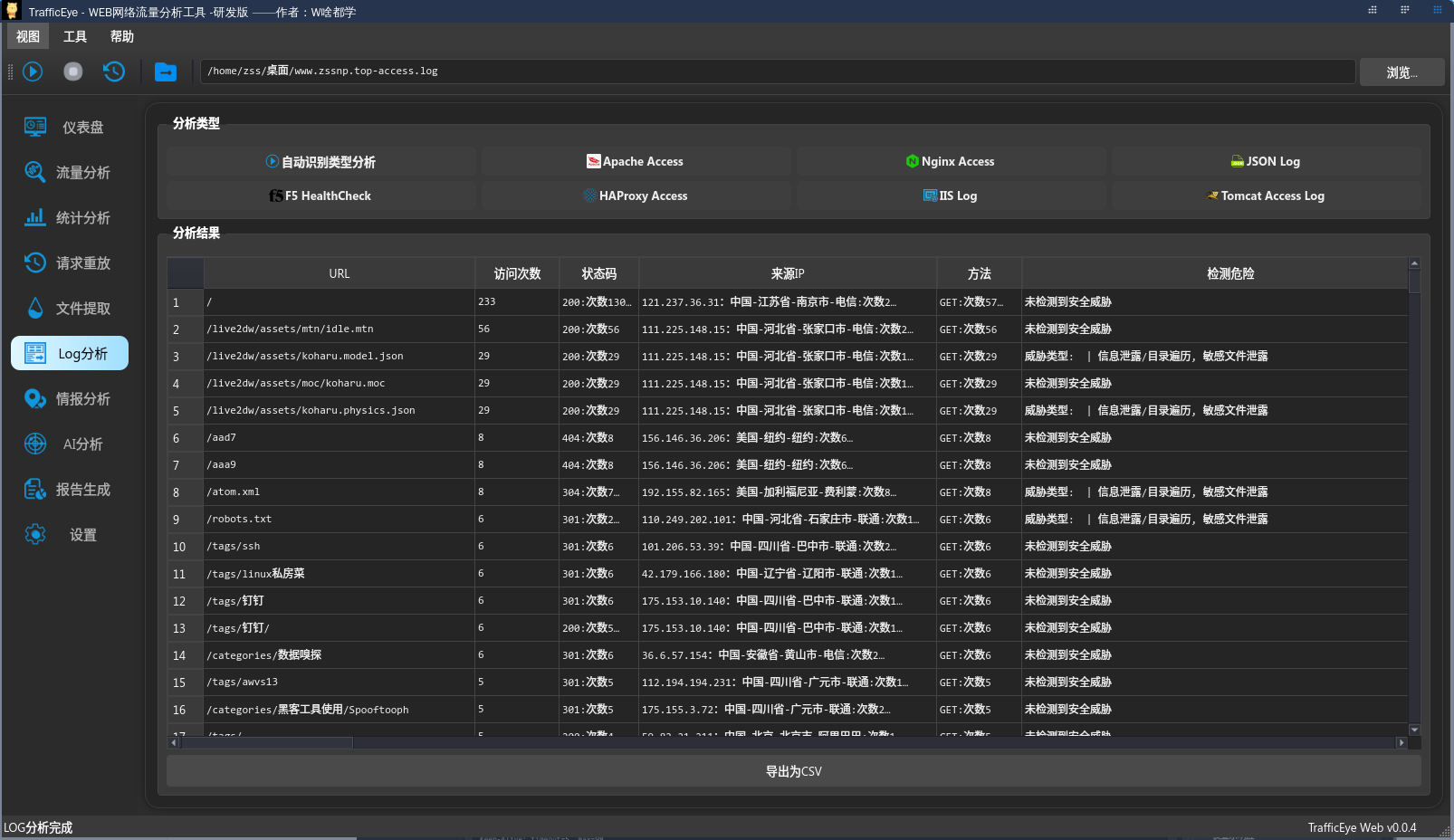
Task: Click 导出为CSV export button
Action: coord(794,771)
